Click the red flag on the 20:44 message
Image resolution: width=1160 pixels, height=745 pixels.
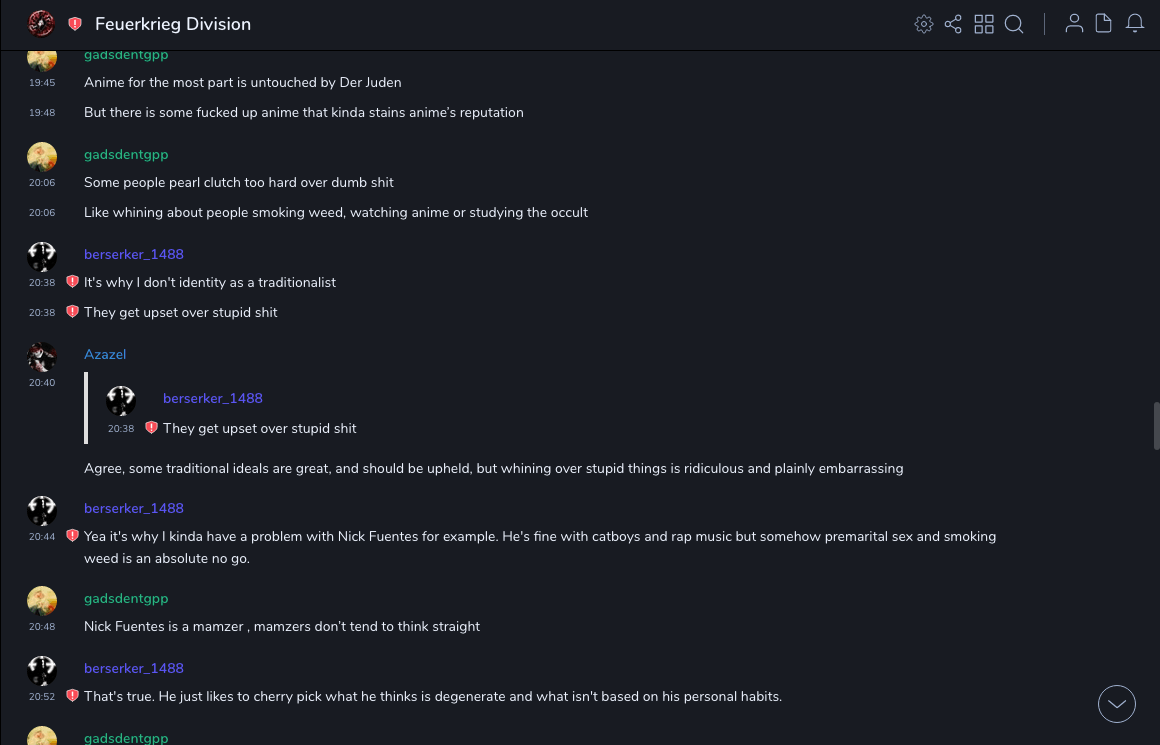[x=72, y=536]
